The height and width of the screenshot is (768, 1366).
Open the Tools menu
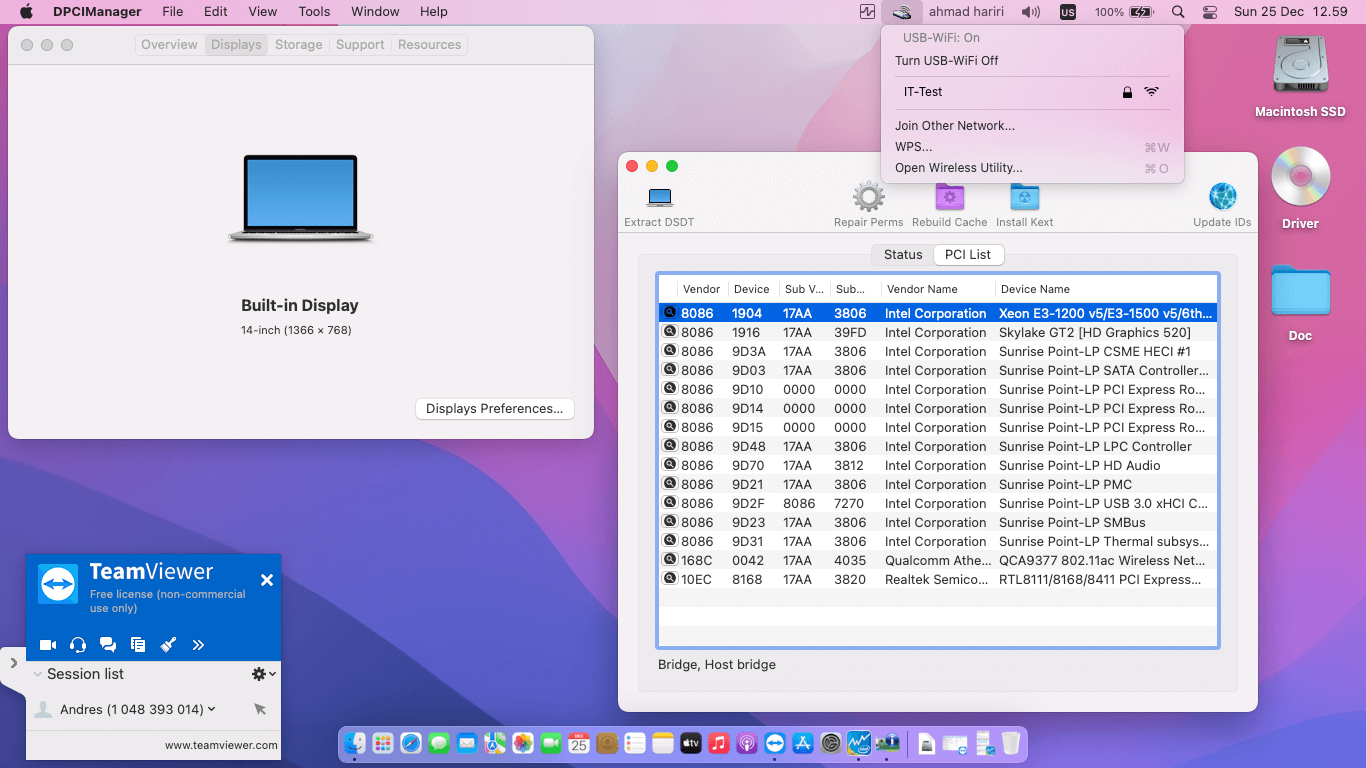pos(314,12)
